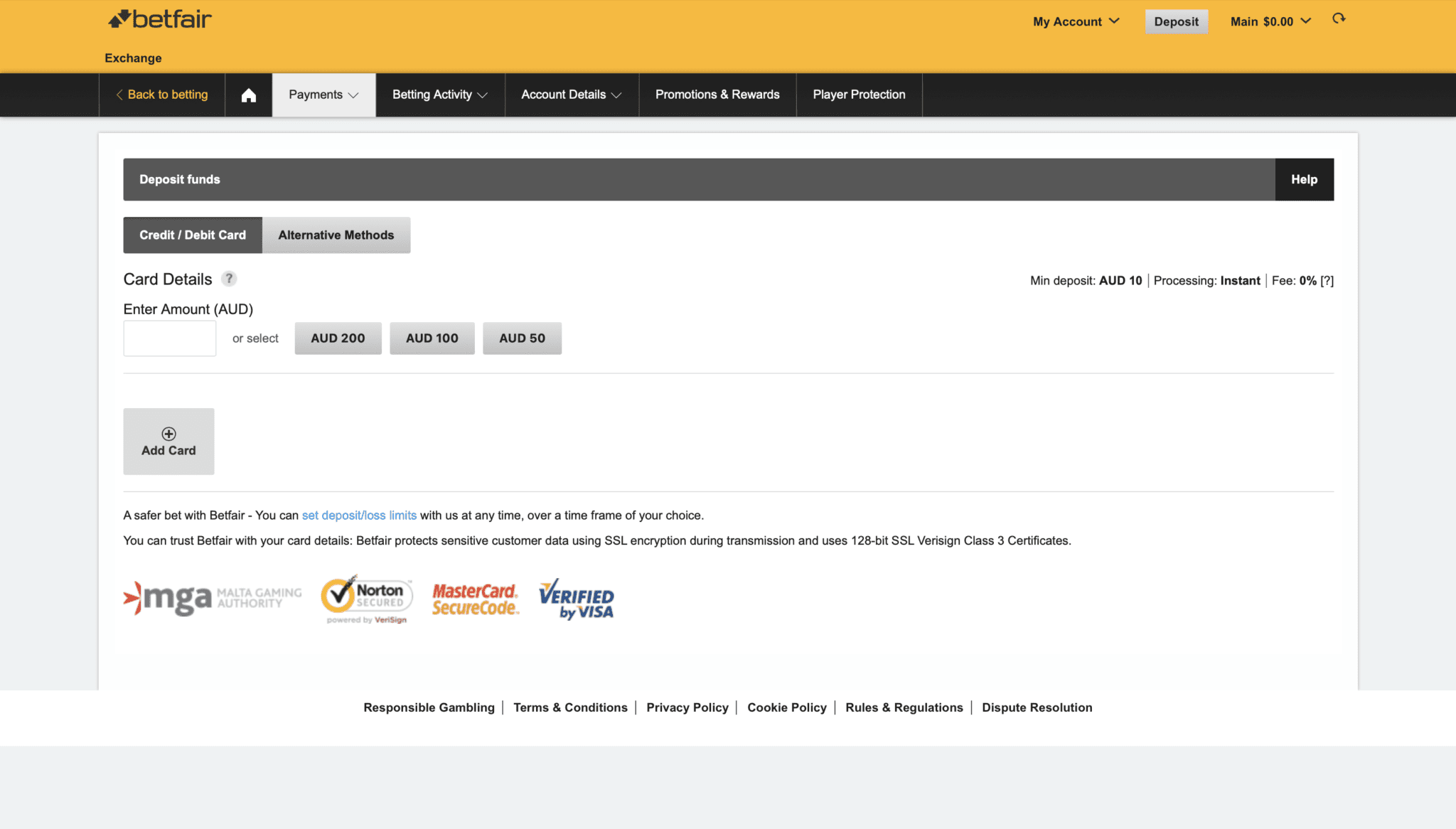Screen dimensions: 1456x829
Task: Open Responsible Gambling footer link
Action: [x=429, y=707]
